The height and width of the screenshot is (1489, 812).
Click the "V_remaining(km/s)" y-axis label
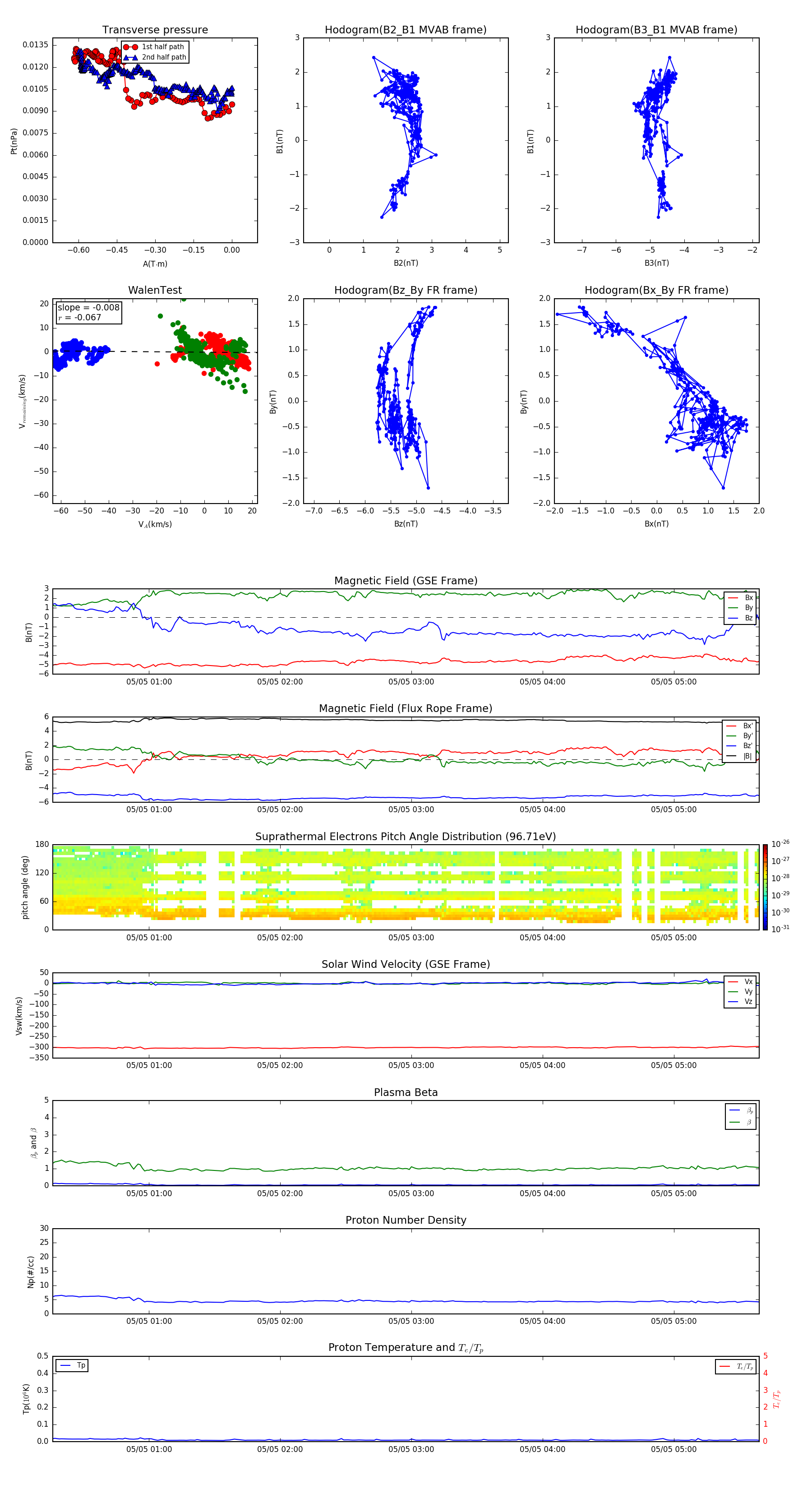tap(23, 401)
